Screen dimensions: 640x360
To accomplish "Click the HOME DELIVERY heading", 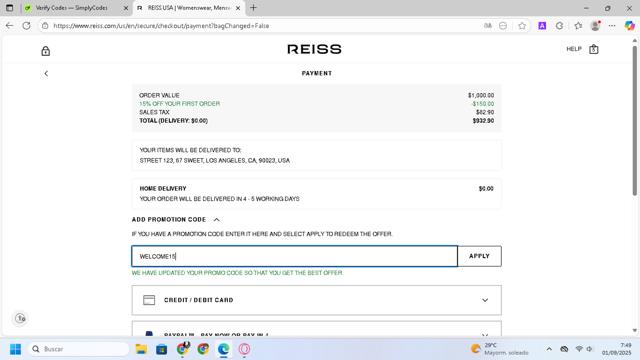I will click(x=163, y=189).
